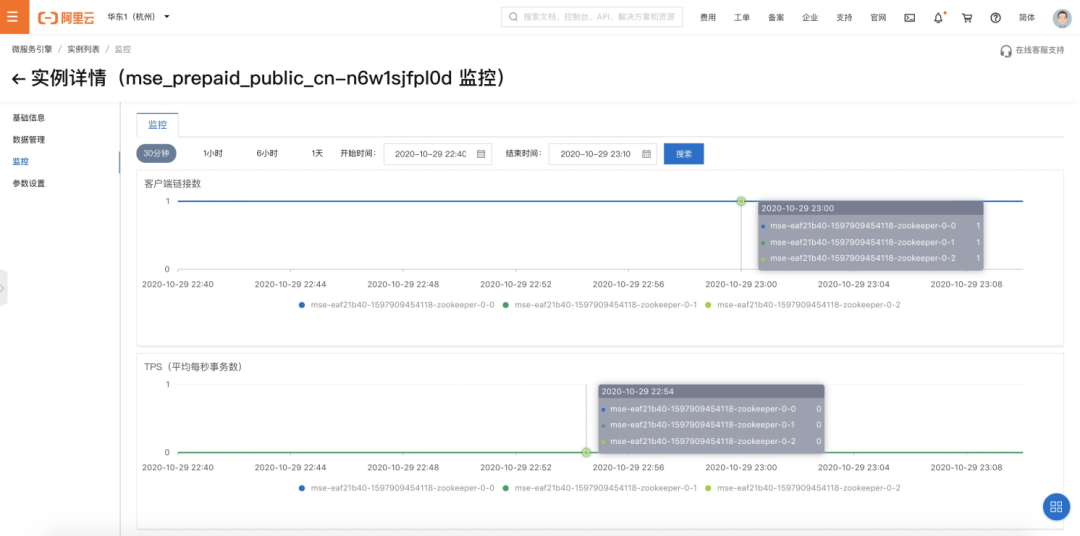
Task: Open the 支持 menu
Action: tap(844, 18)
